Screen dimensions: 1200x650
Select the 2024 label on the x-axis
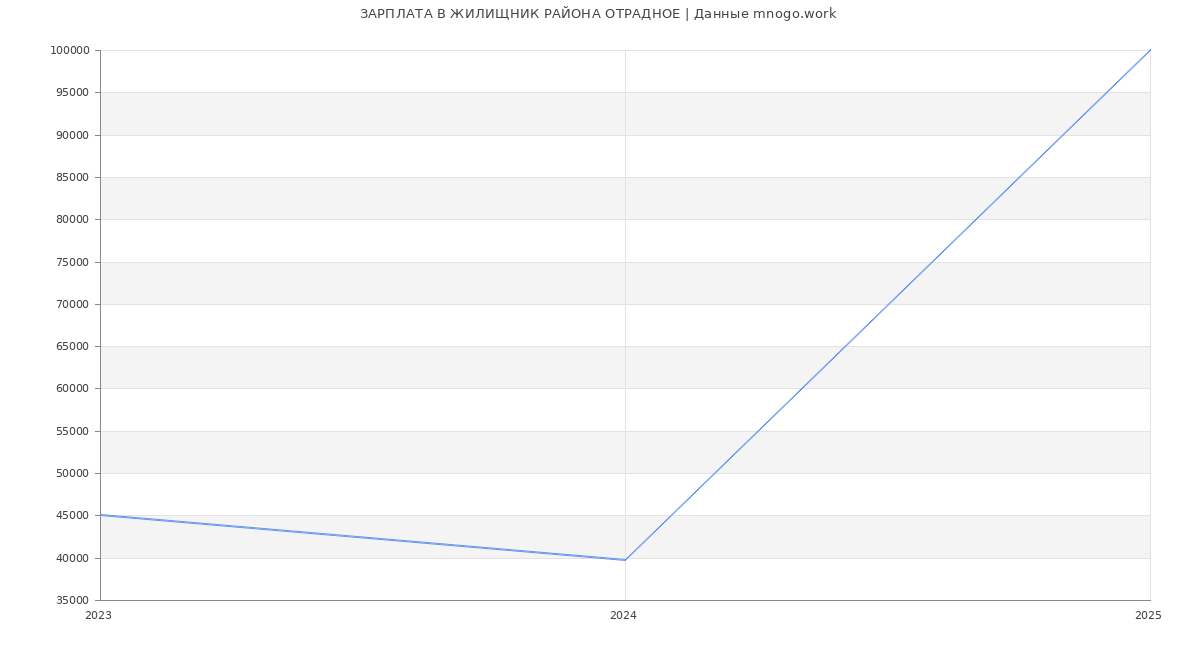(623, 616)
